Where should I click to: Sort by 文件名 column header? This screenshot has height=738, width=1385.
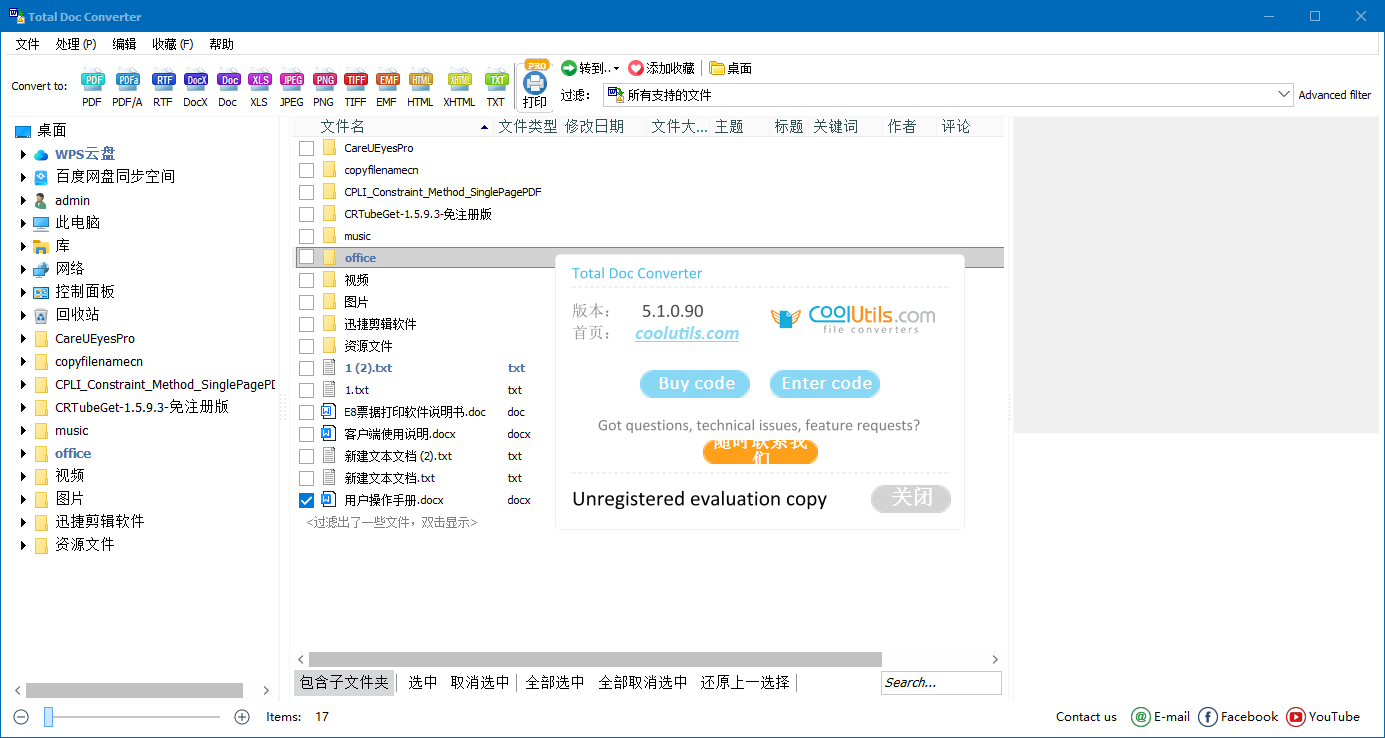pos(343,126)
